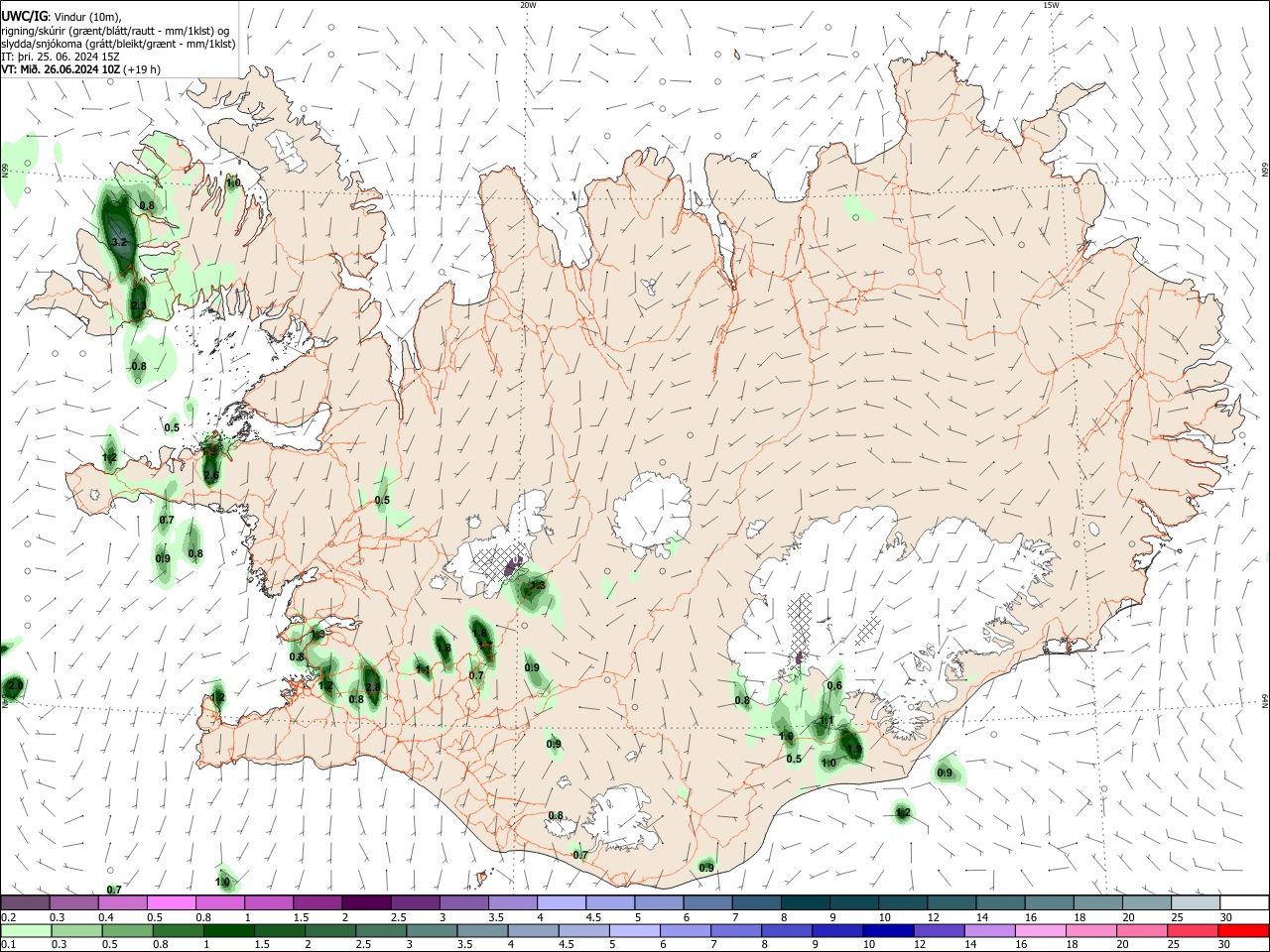
Task: Click the palest green 0.1 swatch in lower legend
Action: tap(26, 931)
